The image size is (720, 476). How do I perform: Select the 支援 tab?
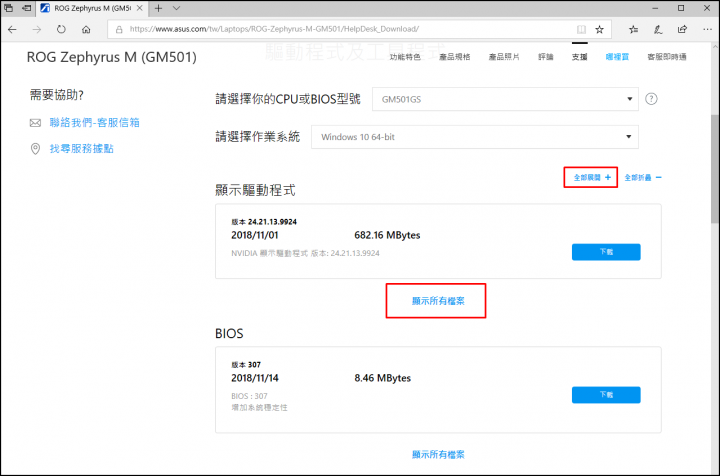pos(579,57)
